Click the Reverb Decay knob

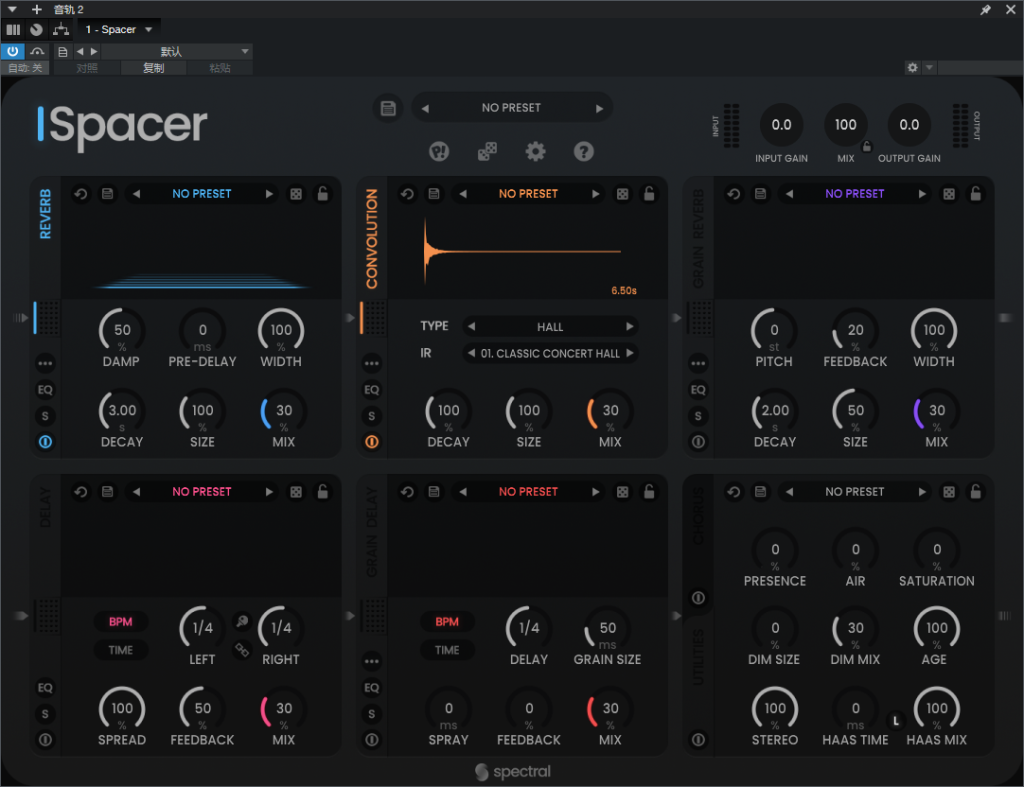point(122,411)
